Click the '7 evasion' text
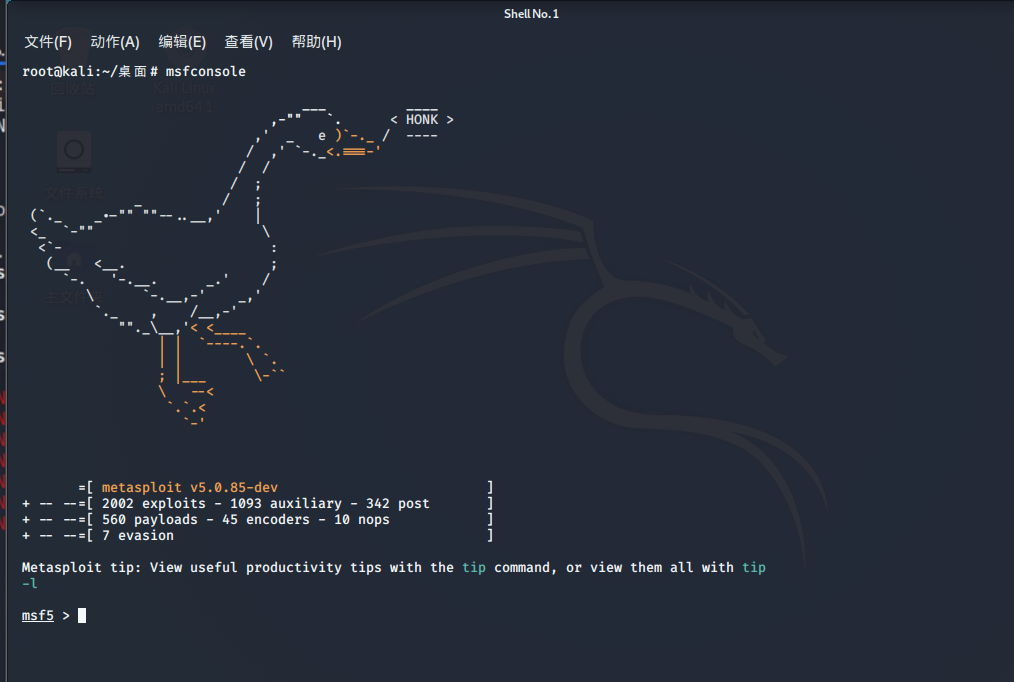This screenshot has height=682, width=1014. pyautogui.click(x=138, y=536)
